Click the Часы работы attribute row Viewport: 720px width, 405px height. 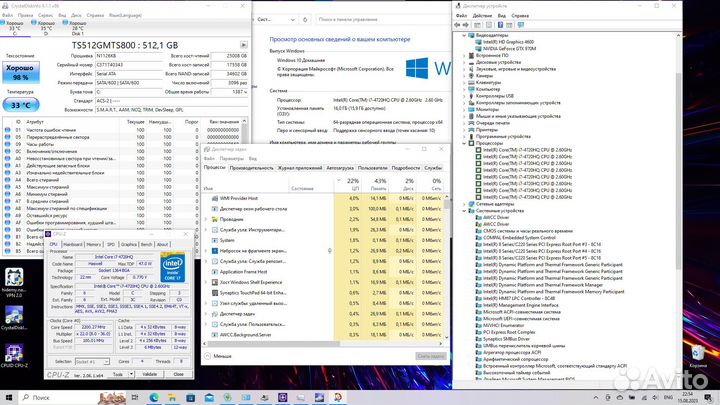coord(123,144)
